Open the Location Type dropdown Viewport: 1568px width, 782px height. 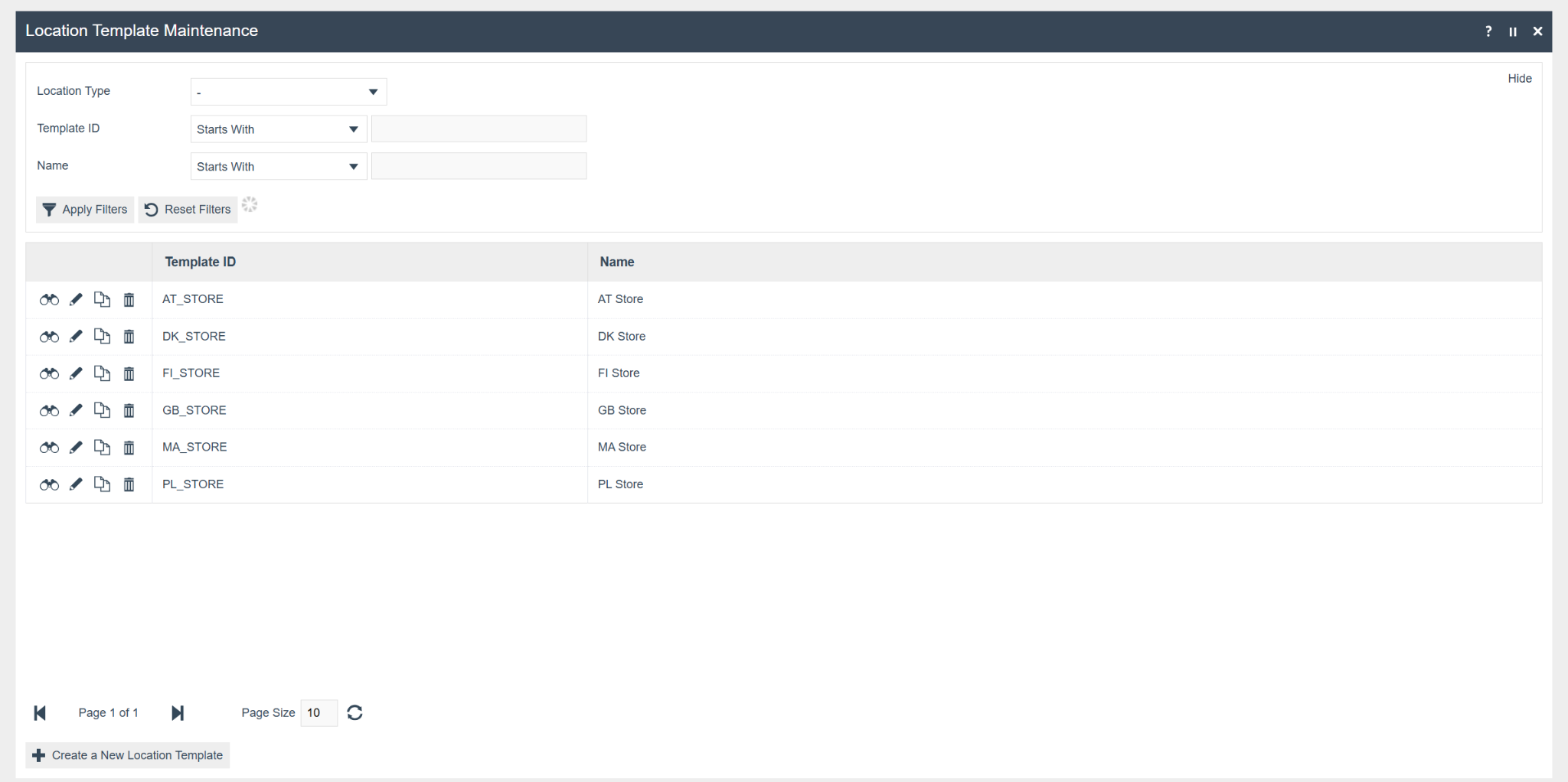click(288, 92)
